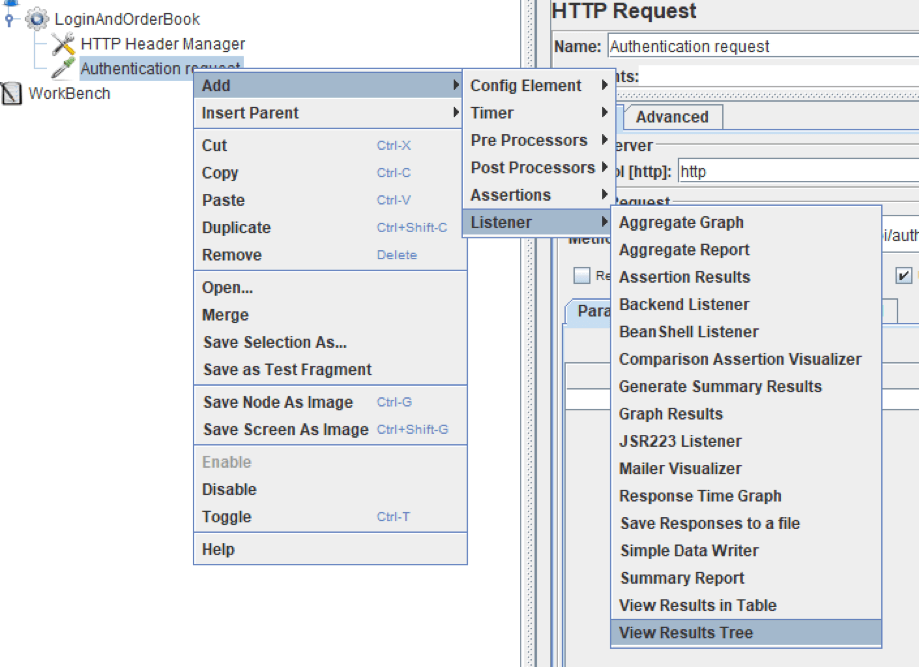Viewport: 919px width, 667px height.
Task: Add Backend Listener
Action: pos(746,305)
